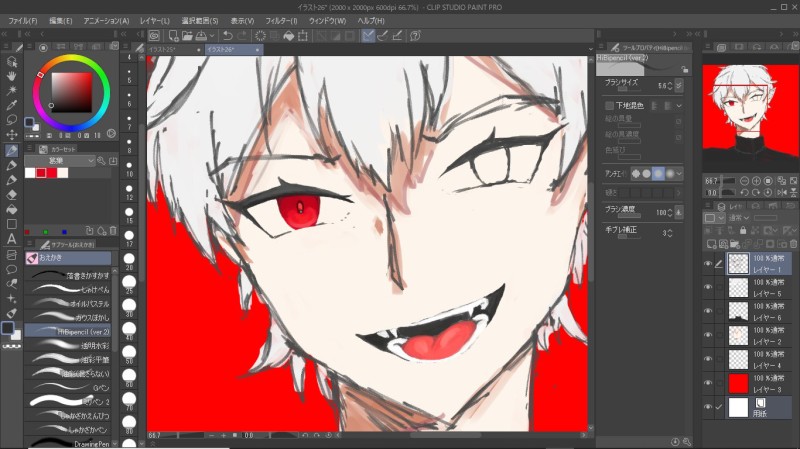Click Fill icon in command bar

[289, 36]
